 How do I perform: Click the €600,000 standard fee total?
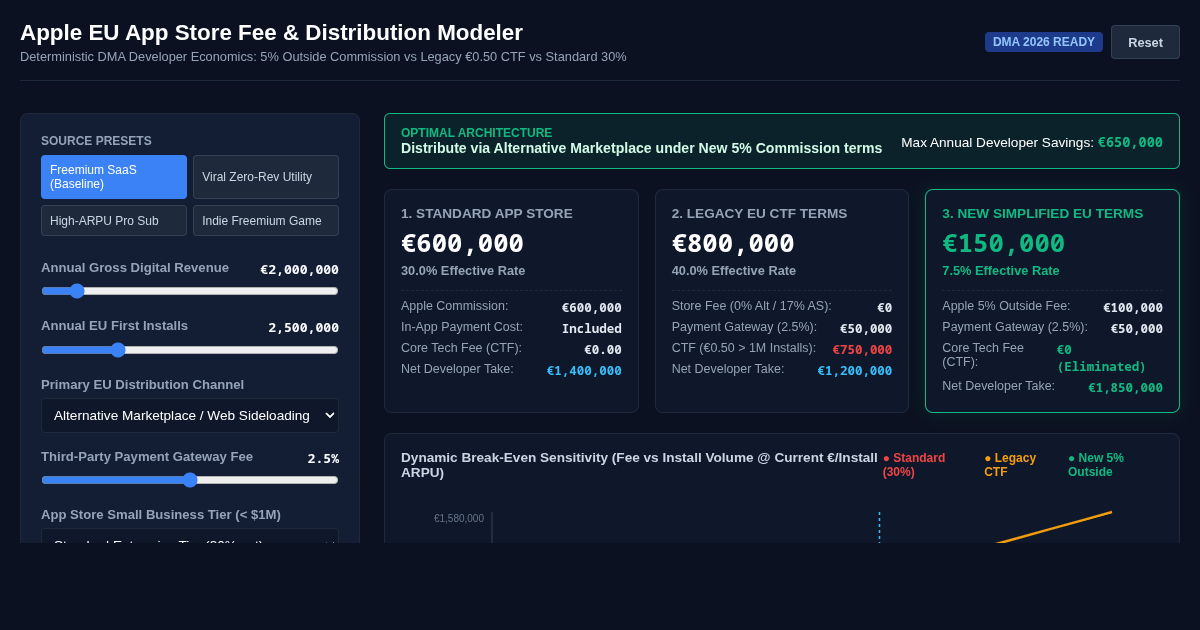click(462, 243)
